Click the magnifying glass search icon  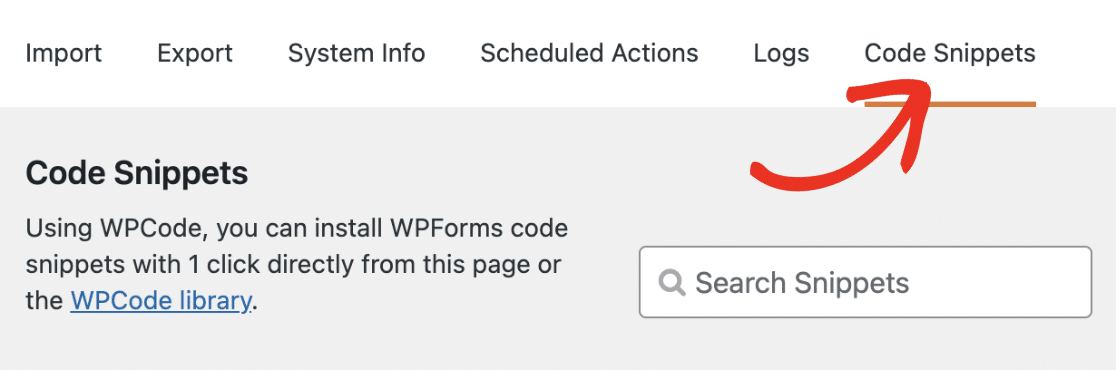pos(672,282)
